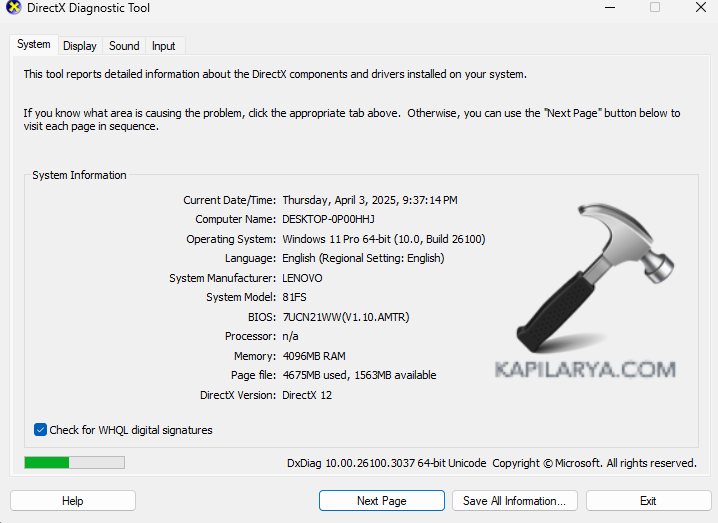Go to Next Page
The image size is (718, 523).
tap(381, 501)
